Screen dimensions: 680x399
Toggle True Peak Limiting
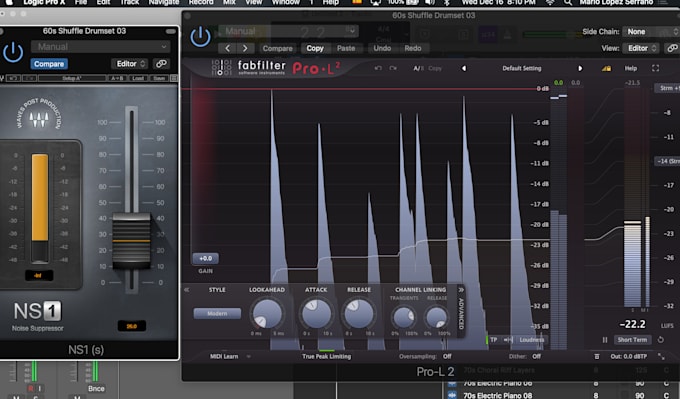(327, 356)
